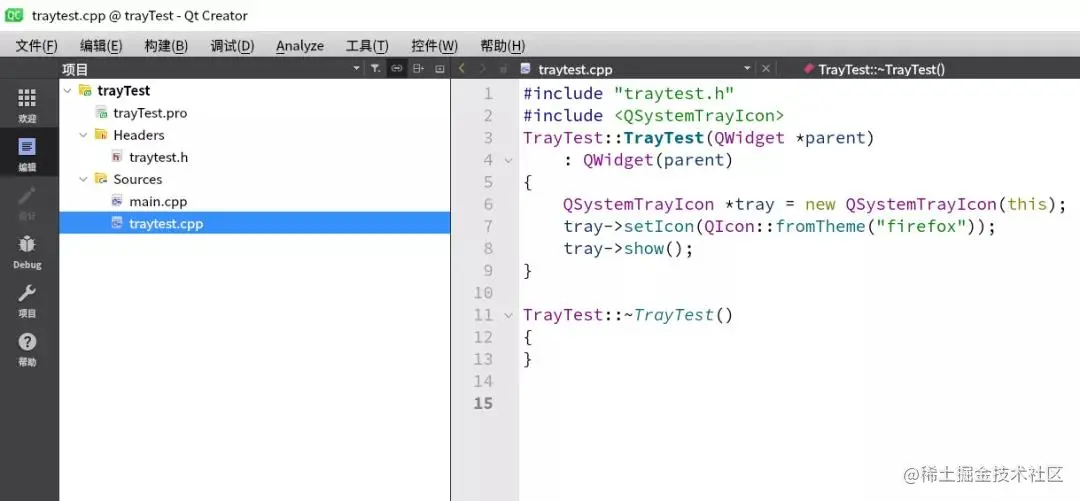Click the lock icon beside traytest.cpp
This screenshot has height=501, width=1080.
503,69
